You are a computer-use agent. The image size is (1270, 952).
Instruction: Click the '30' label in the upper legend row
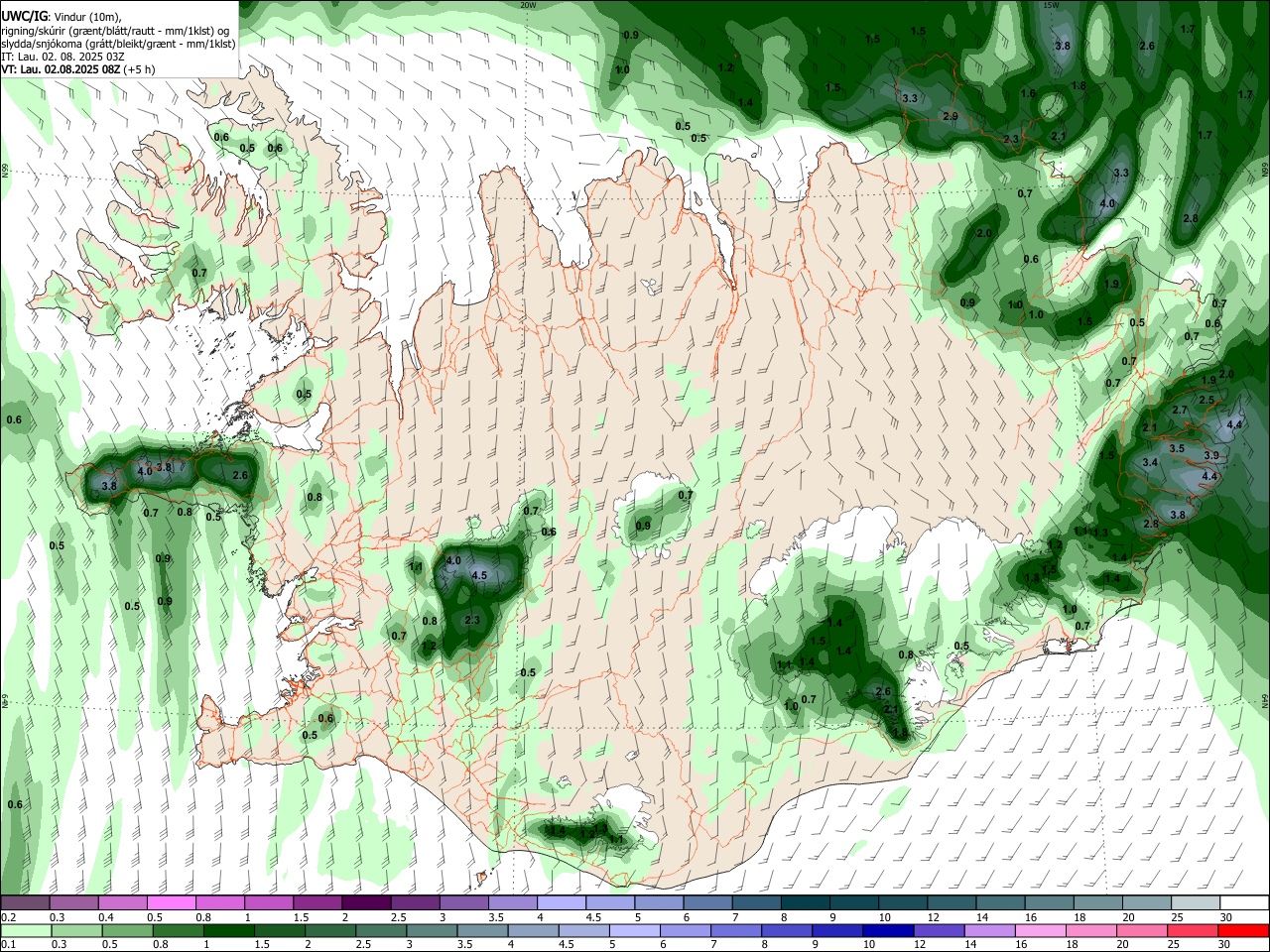tap(1226, 917)
